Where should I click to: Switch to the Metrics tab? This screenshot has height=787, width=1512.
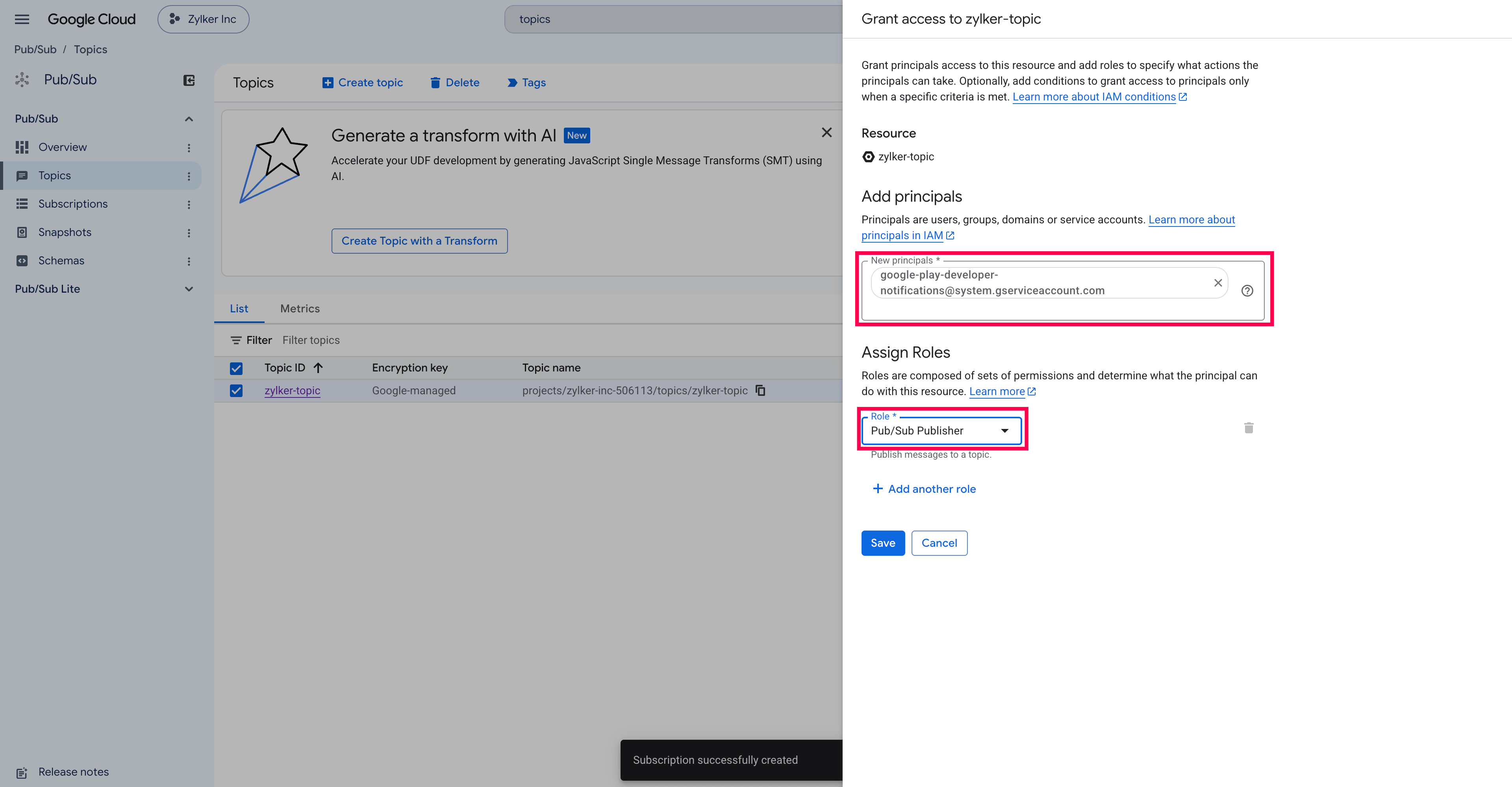click(300, 309)
